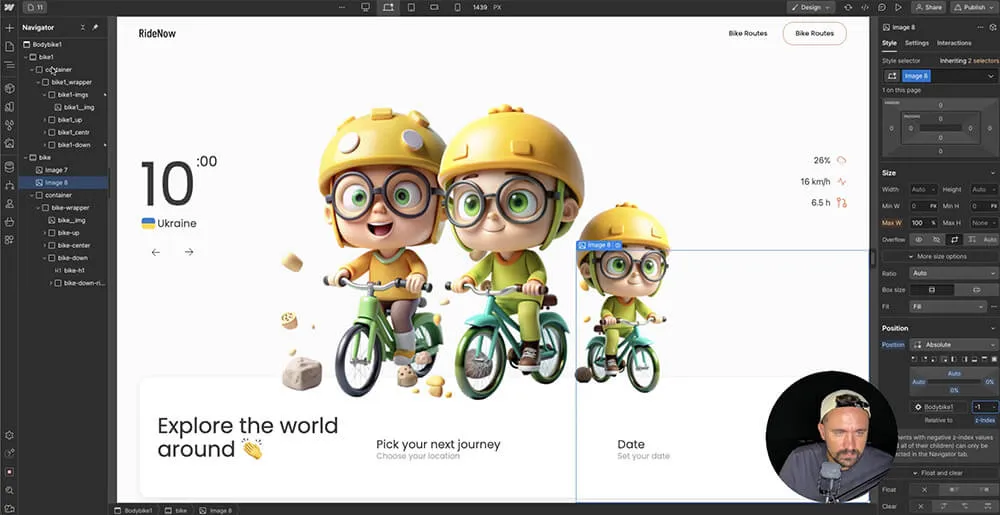Screen dimensions: 1000x515
Task: Open the site Settings gear icon
Action: [x=9, y=435]
